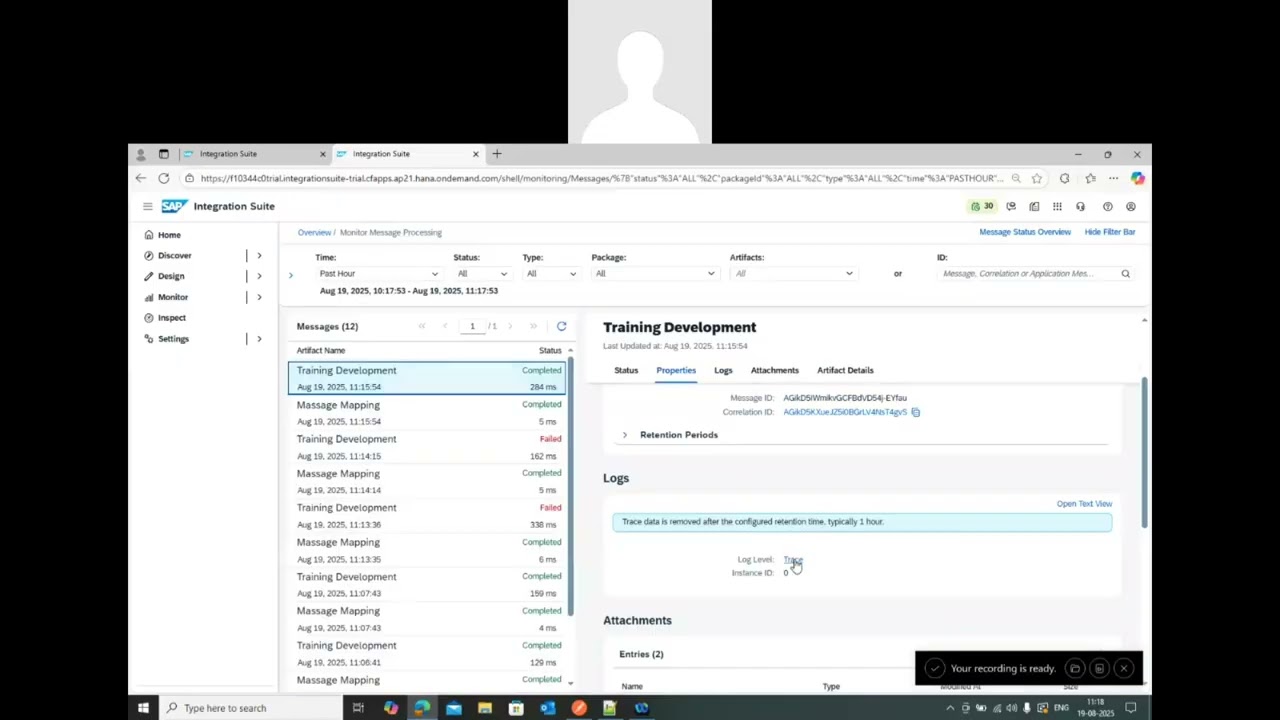
Task: Expand the collapsed panel arrow left of Time
Action: pyautogui.click(x=291, y=275)
